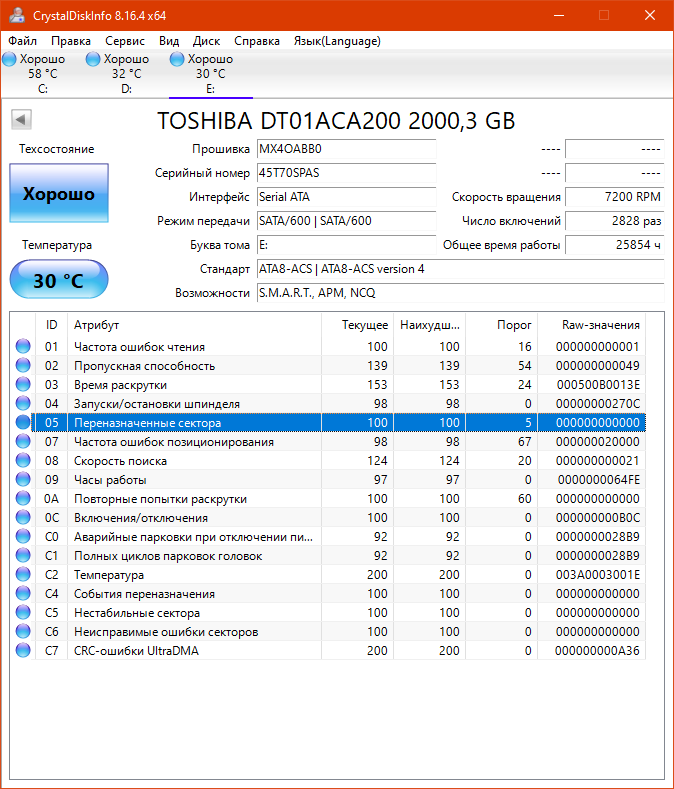This screenshot has height=789, width=674.
Task: Select disk E: status orb at 30 °C
Action: click(177, 59)
